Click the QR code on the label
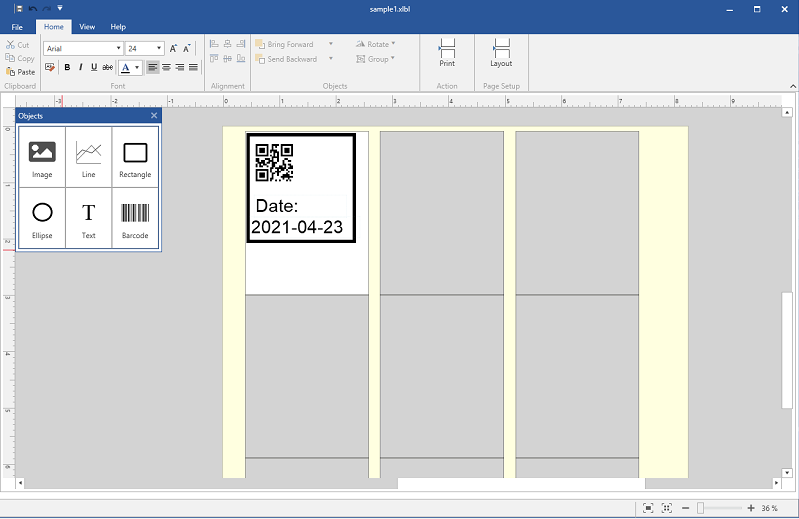 (x=274, y=162)
